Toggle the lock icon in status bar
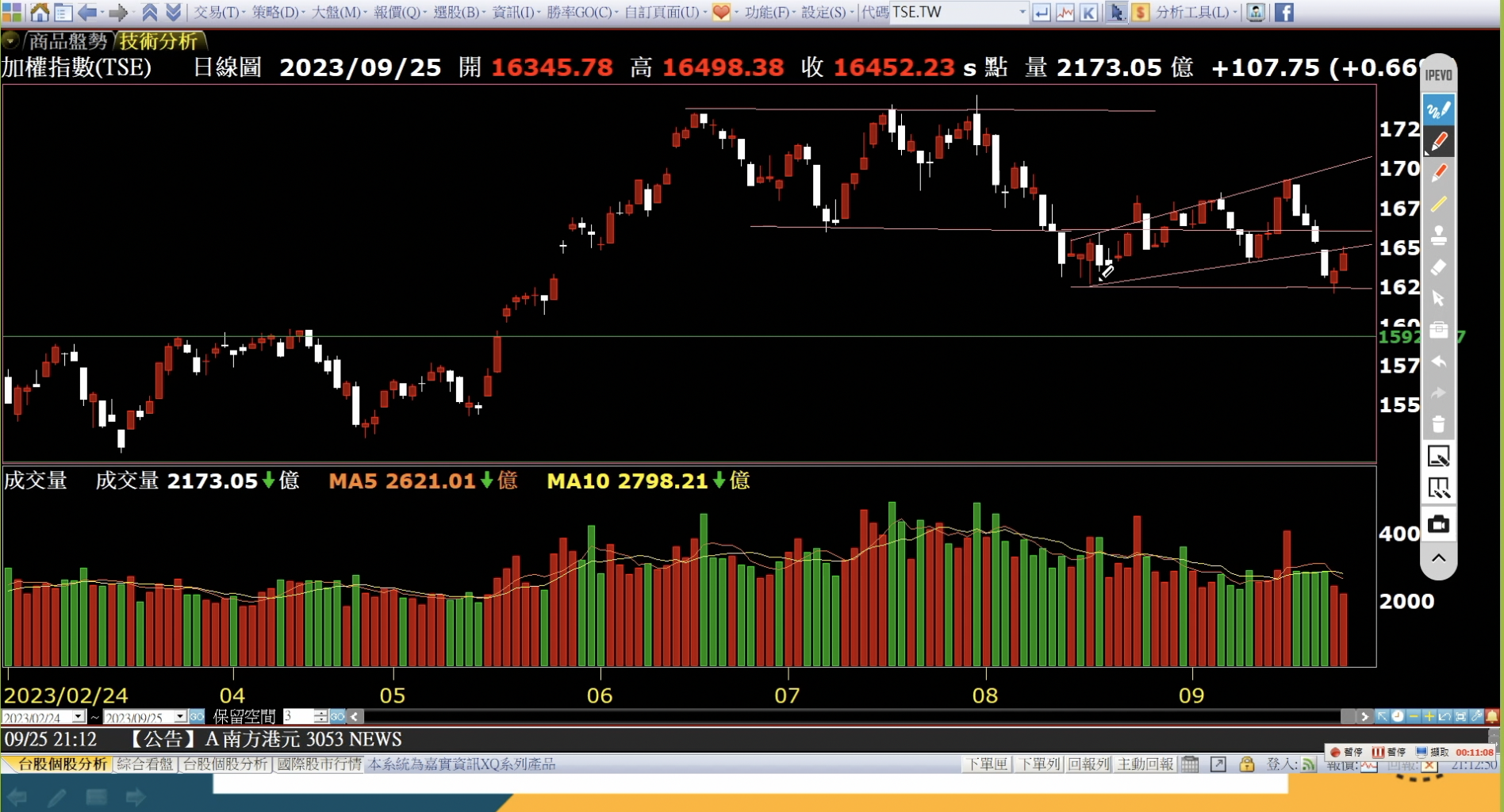The width and height of the screenshot is (1504, 812). [1246, 764]
